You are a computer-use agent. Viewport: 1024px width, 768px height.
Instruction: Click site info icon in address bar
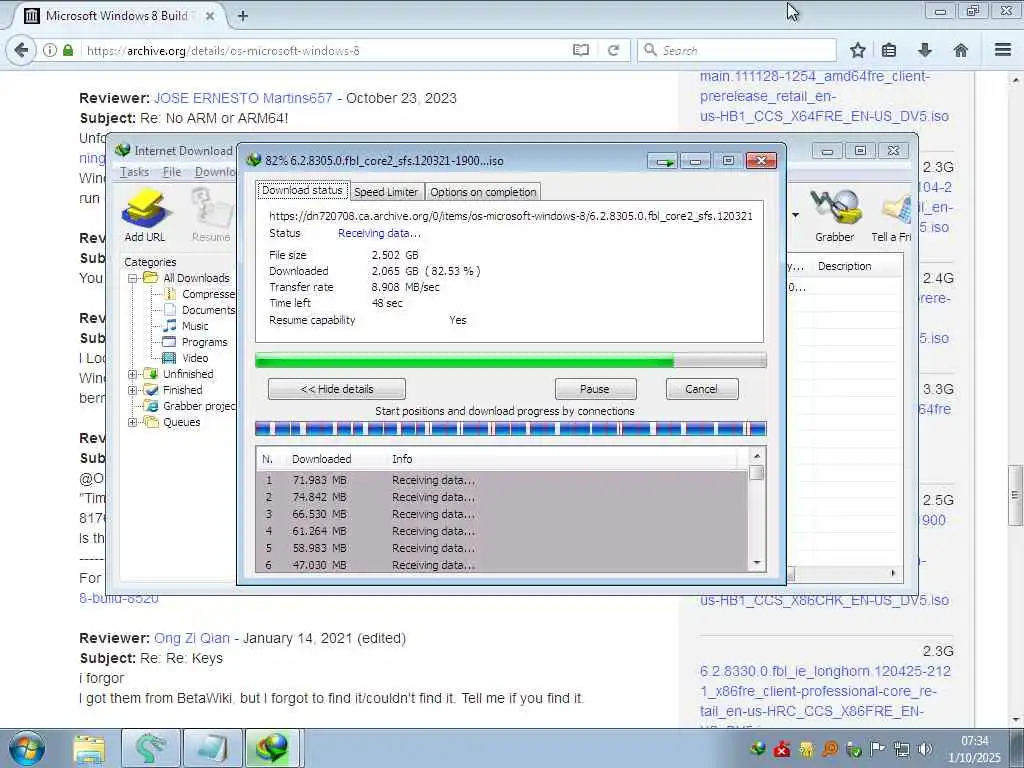tap(50, 50)
